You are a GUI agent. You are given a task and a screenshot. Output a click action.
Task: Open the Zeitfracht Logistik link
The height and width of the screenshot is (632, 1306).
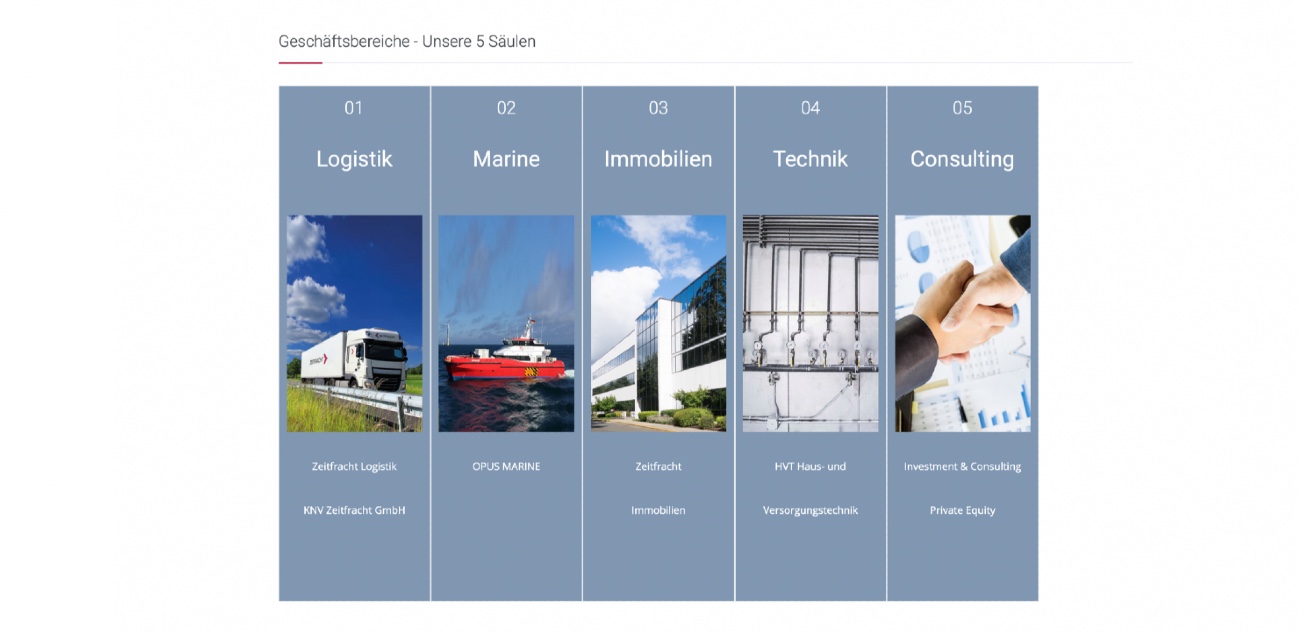coord(354,466)
